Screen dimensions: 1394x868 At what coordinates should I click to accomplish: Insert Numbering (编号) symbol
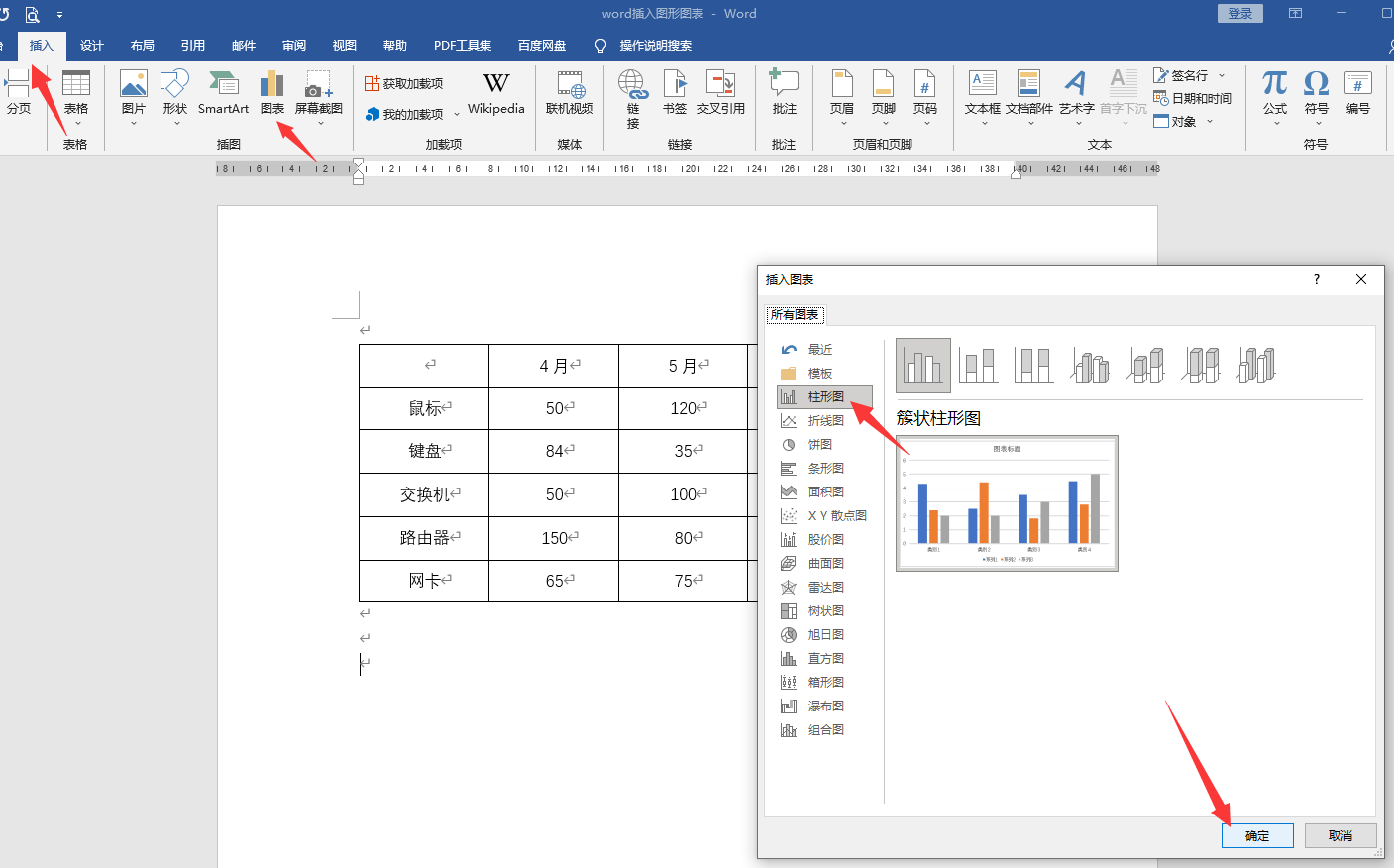[x=1358, y=93]
